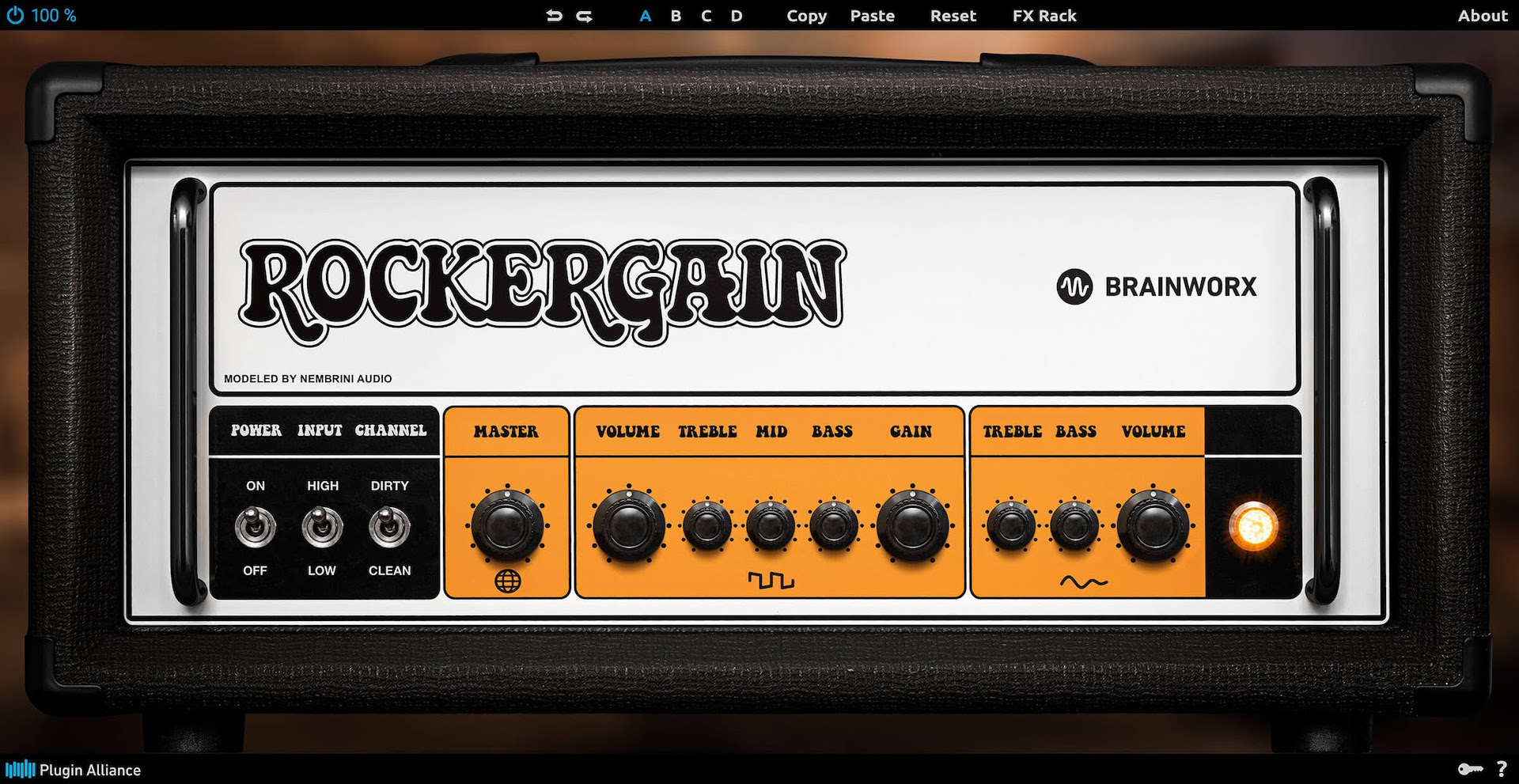Image resolution: width=1519 pixels, height=784 pixels.
Task: Click the dirty channel Gain knob
Action: [x=912, y=525]
